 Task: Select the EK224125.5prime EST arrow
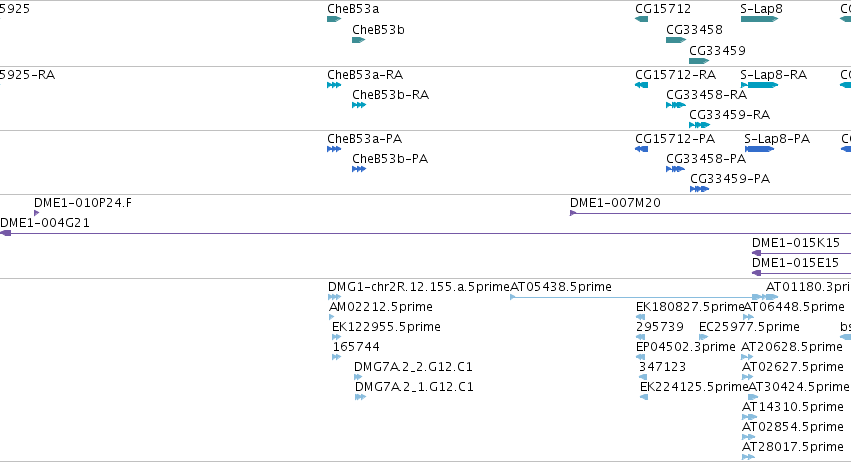[x=644, y=397]
